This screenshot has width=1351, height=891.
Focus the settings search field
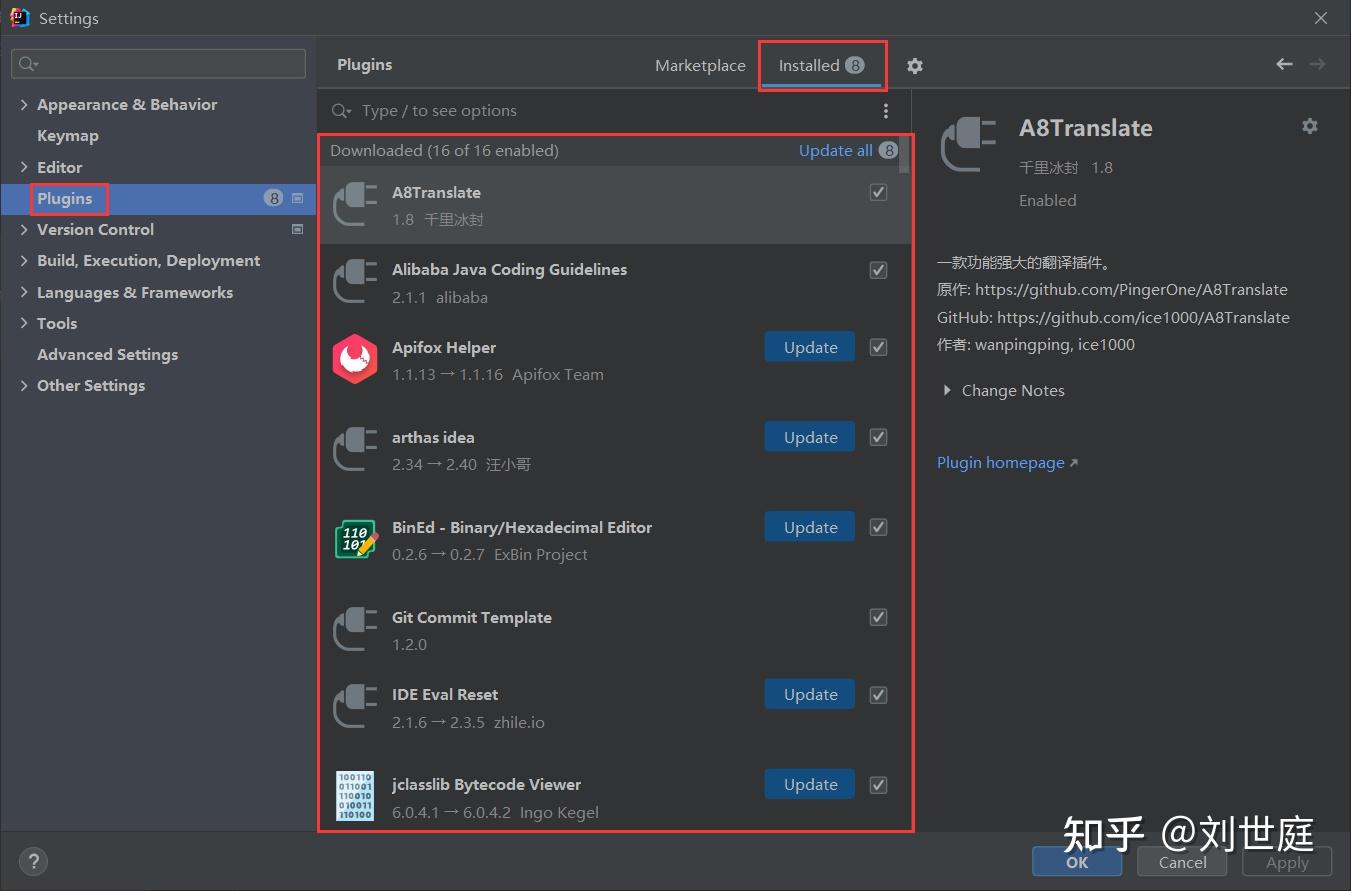click(x=159, y=64)
